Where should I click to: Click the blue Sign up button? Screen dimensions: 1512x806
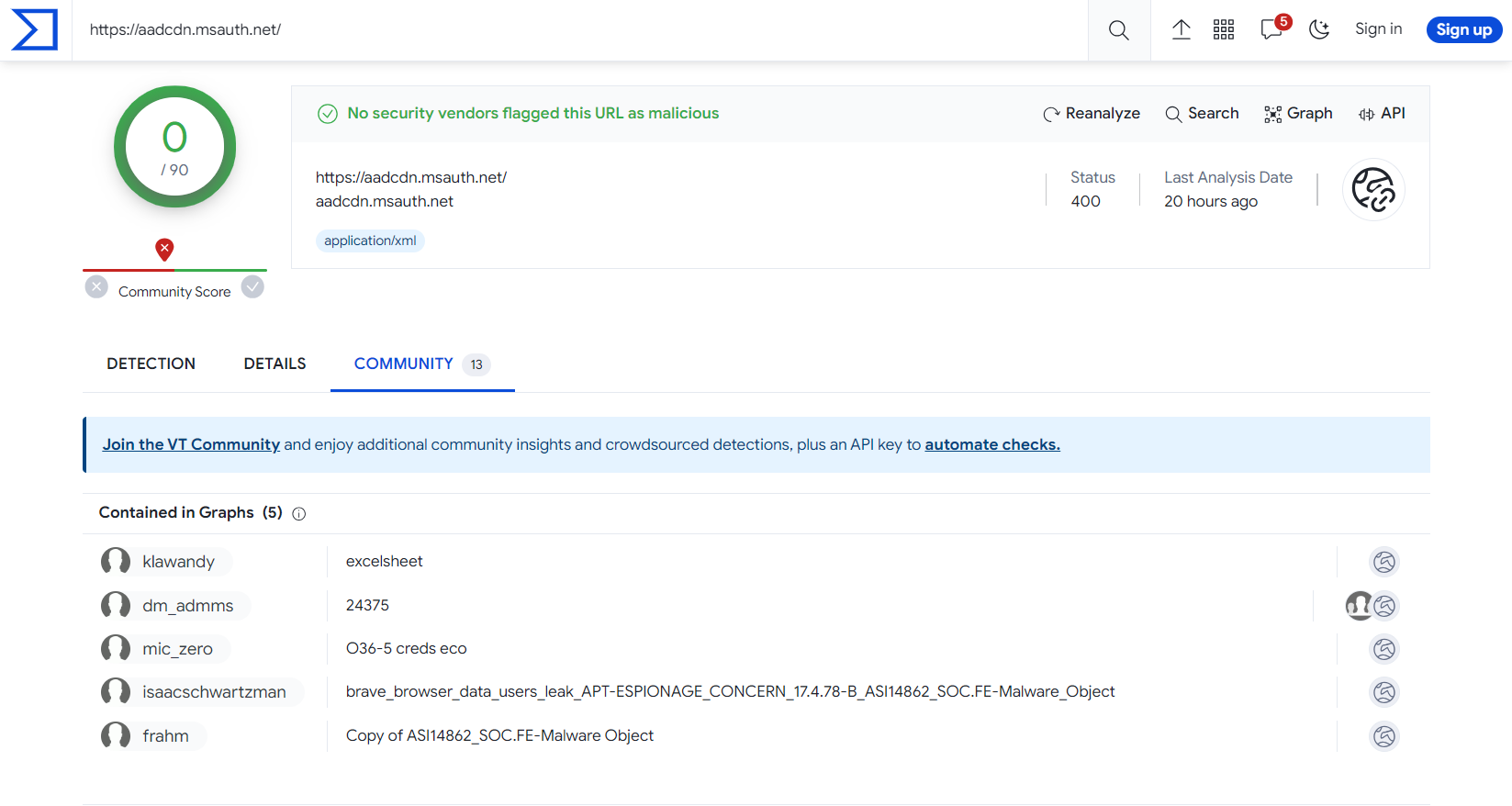(x=1463, y=29)
